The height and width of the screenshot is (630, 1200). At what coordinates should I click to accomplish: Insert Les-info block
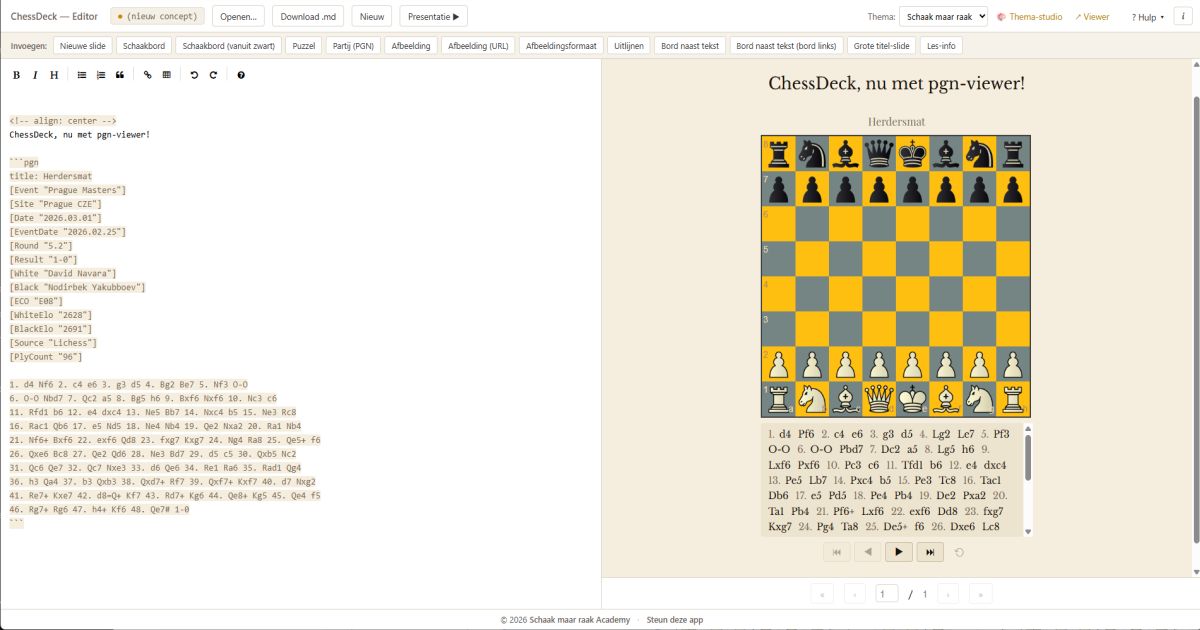click(941, 46)
